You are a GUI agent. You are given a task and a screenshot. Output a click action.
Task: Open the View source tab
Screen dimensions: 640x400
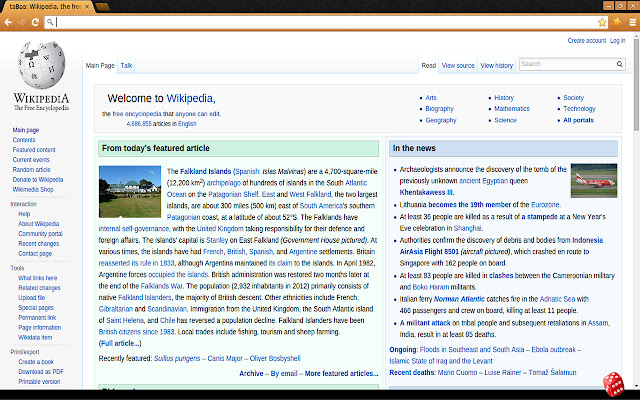coord(458,65)
